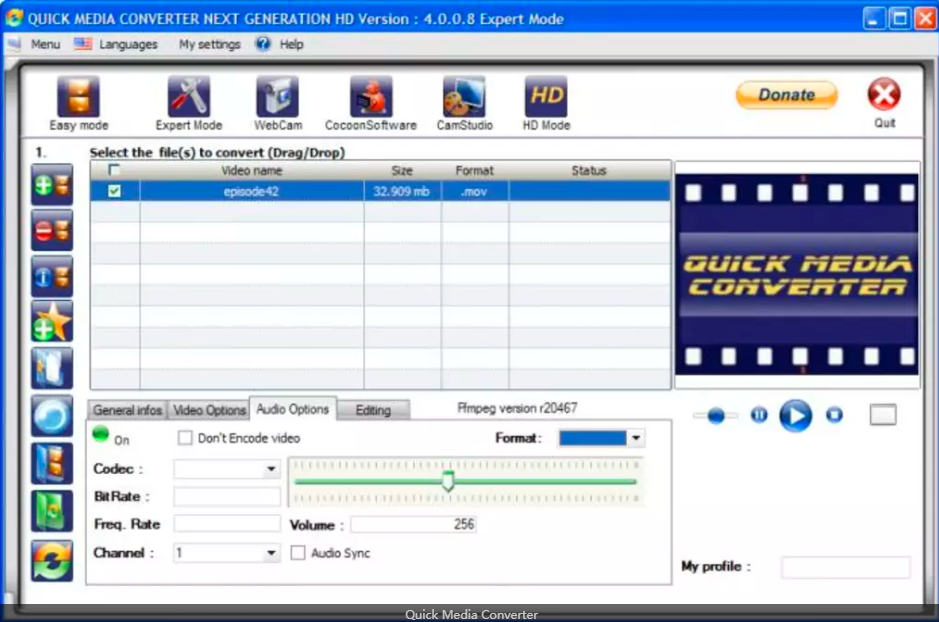Expand the Codec dropdown

(271, 470)
